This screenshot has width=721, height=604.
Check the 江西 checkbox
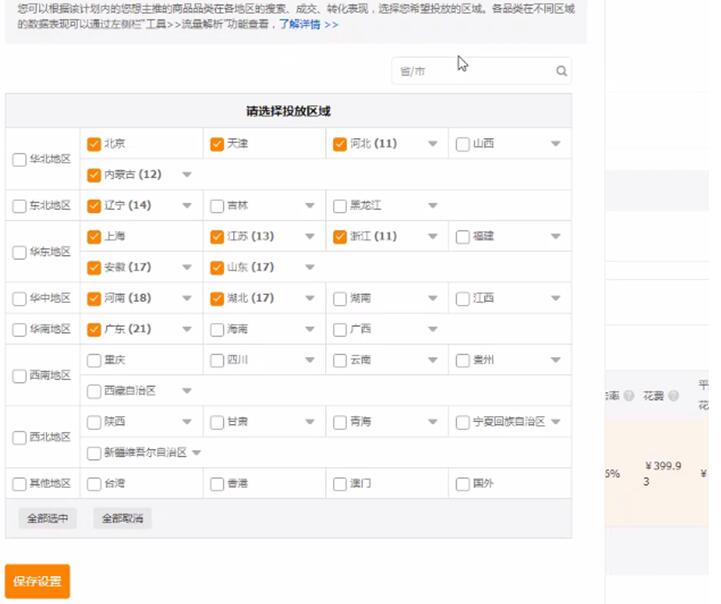coord(463,299)
